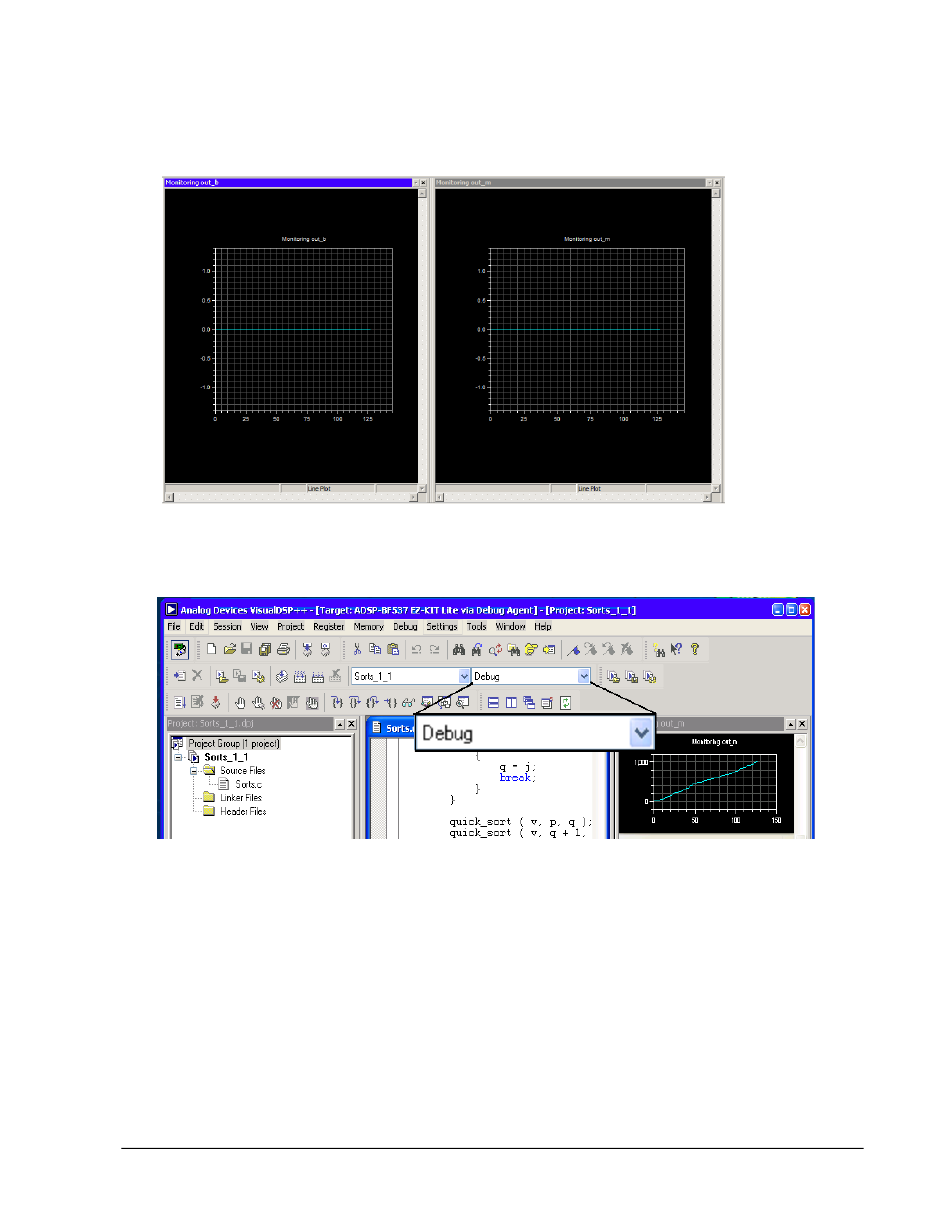Open the Settings menu
Viewport: 950px width, 1232px height.
441,626
